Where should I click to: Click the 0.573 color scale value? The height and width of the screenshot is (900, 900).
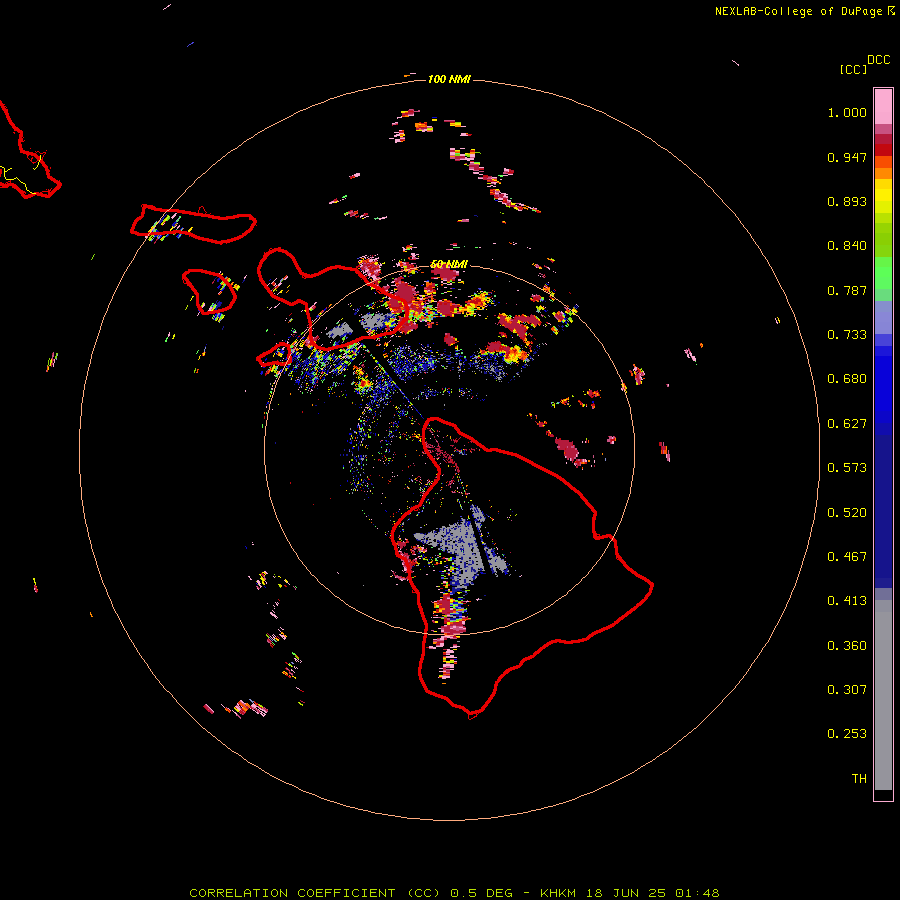(847, 468)
